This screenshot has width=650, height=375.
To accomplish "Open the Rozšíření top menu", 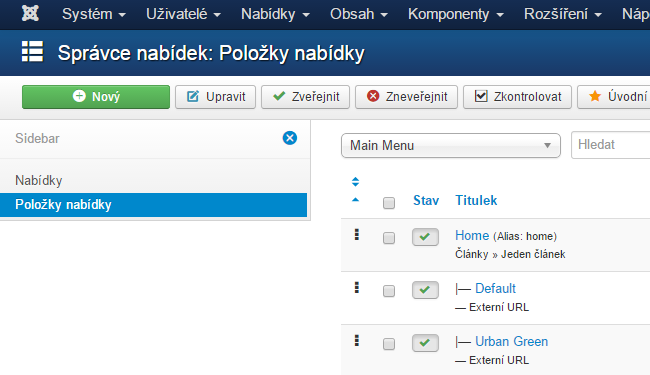I will [x=563, y=14].
